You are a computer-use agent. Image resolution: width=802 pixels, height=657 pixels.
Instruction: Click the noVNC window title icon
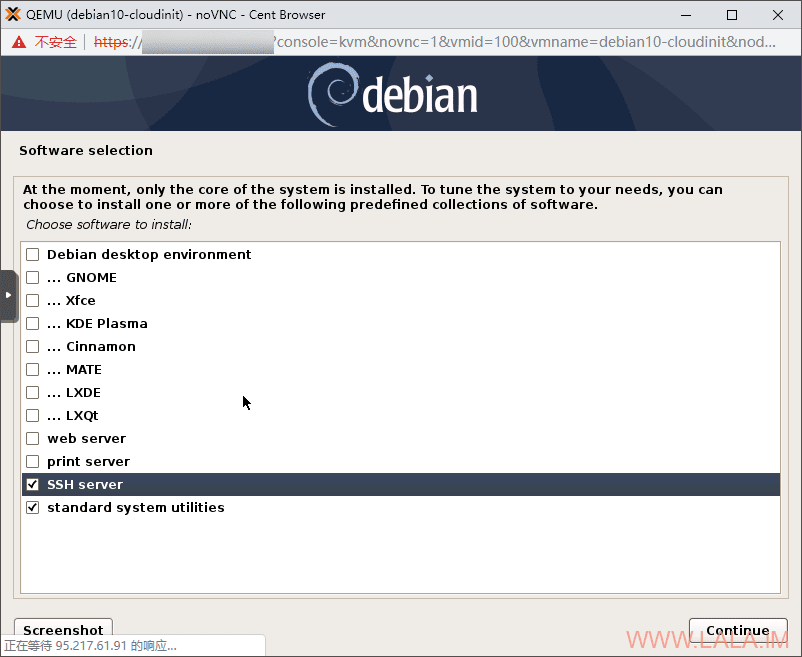coord(13,14)
